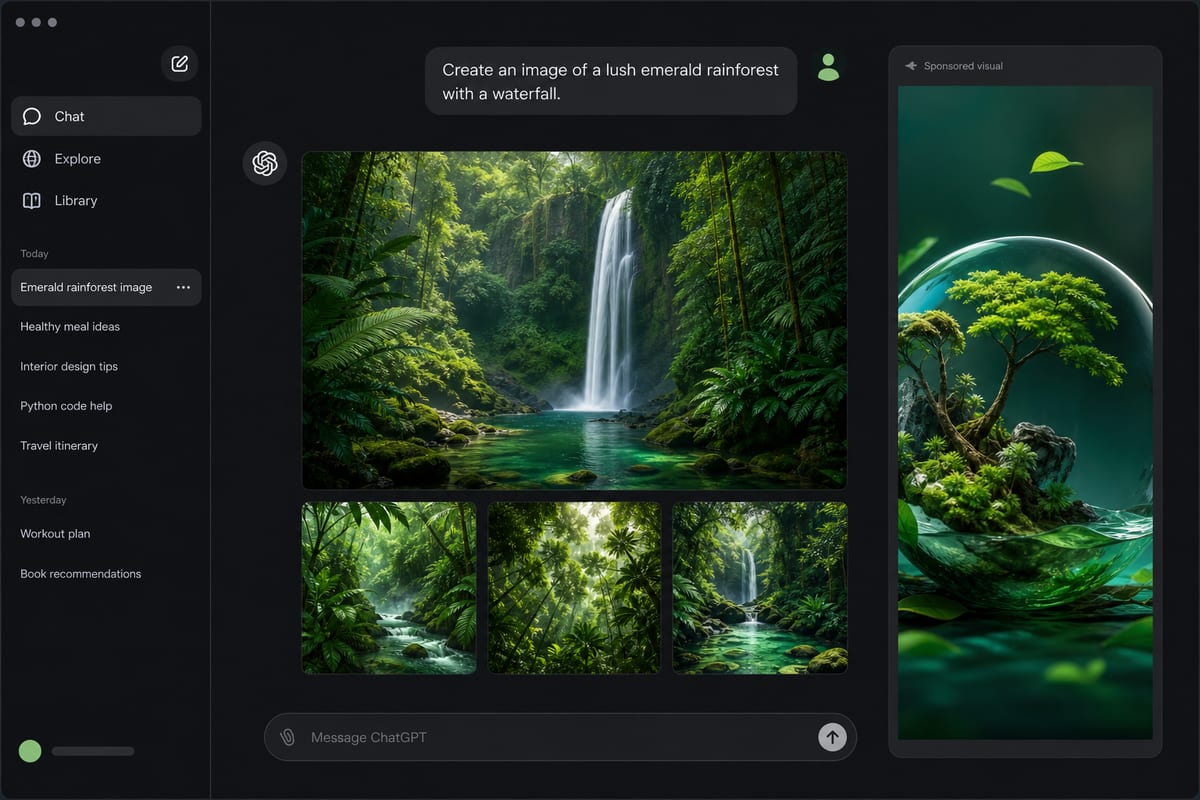This screenshot has height=800, width=1200.
Task: Click the Library book icon
Action: (x=32, y=200)
